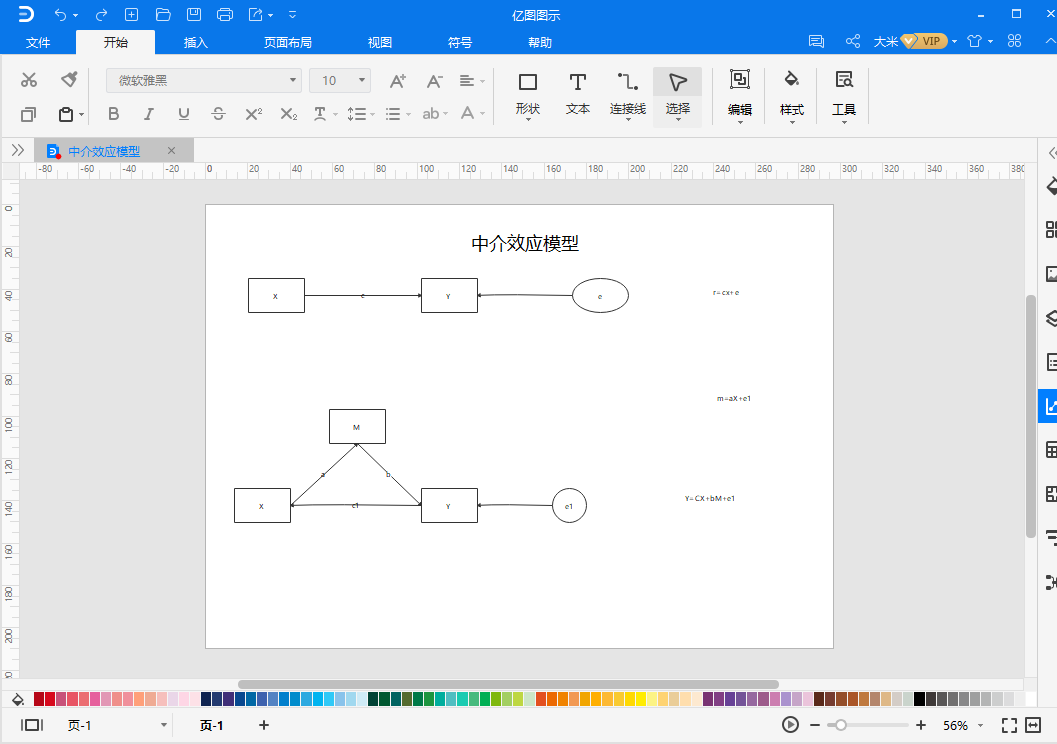
Task: Open the highlighted chart panel in right sidebar
Action: [1049, 406]
